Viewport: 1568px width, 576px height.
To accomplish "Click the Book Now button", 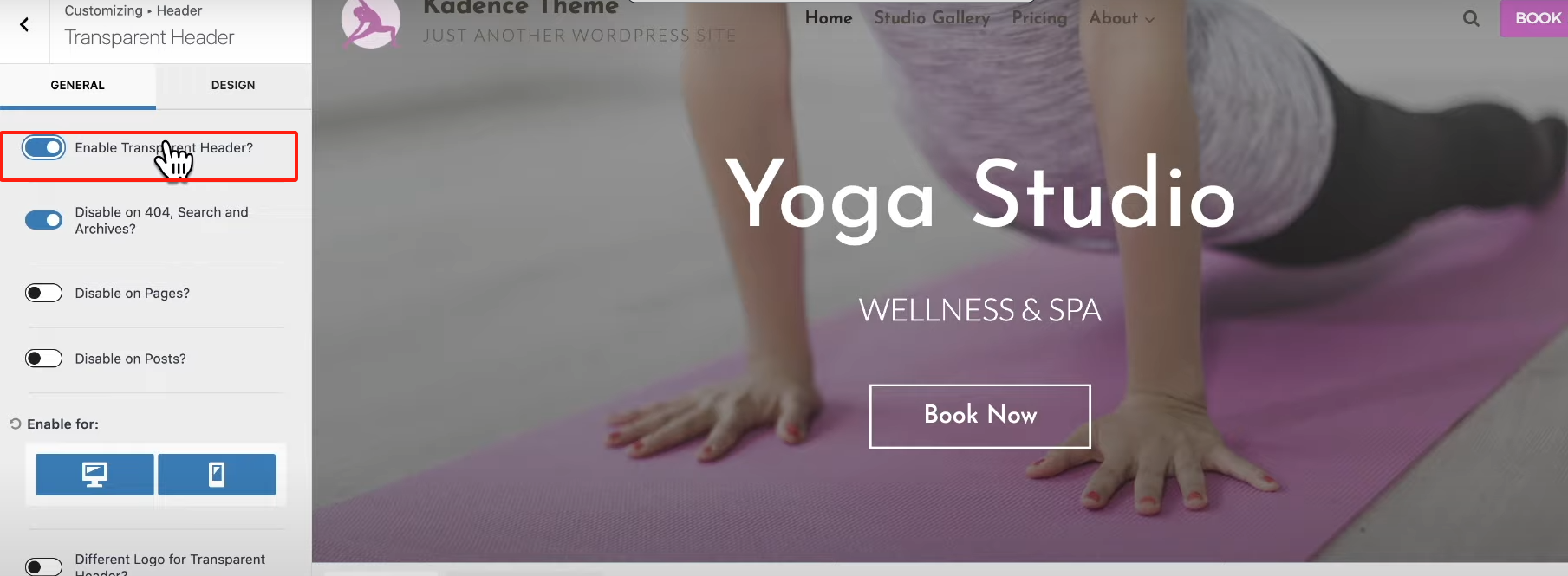I will point(980,416).
